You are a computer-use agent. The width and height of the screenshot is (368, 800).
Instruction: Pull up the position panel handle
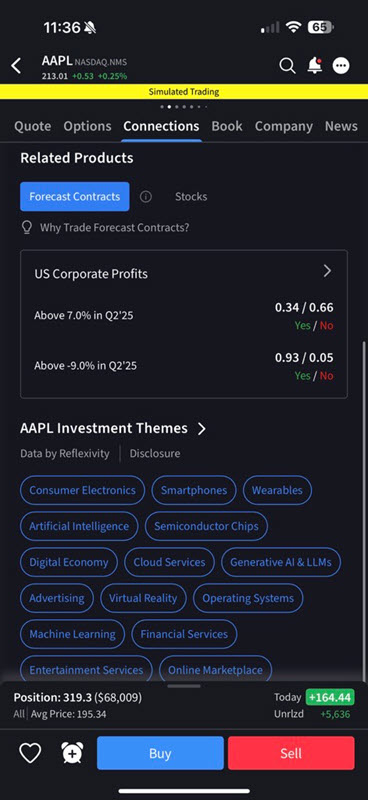pos(184,686)
